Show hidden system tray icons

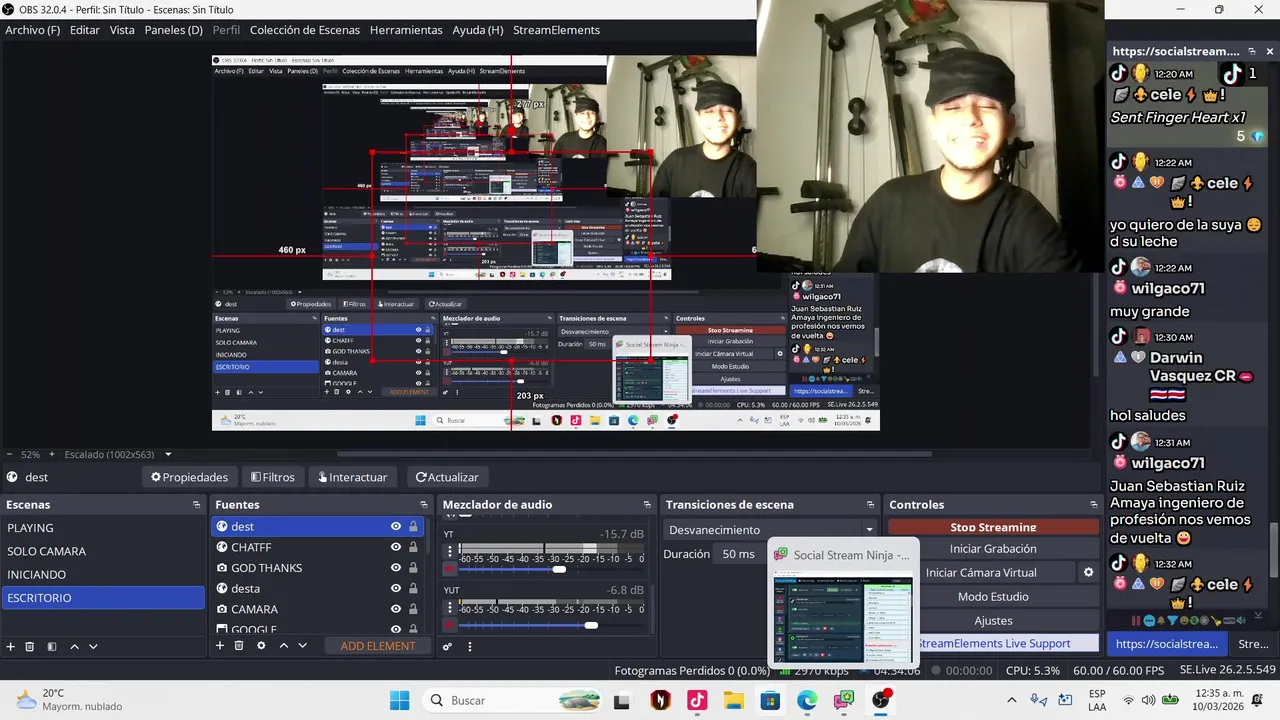(x=1011, y=700)
